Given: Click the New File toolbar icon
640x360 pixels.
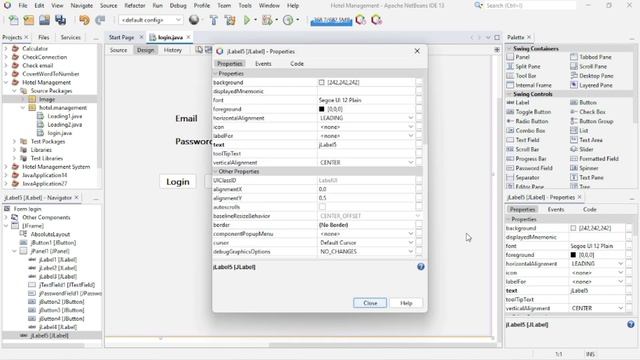Looking at the screenshot, I should [x=13, y=20].
